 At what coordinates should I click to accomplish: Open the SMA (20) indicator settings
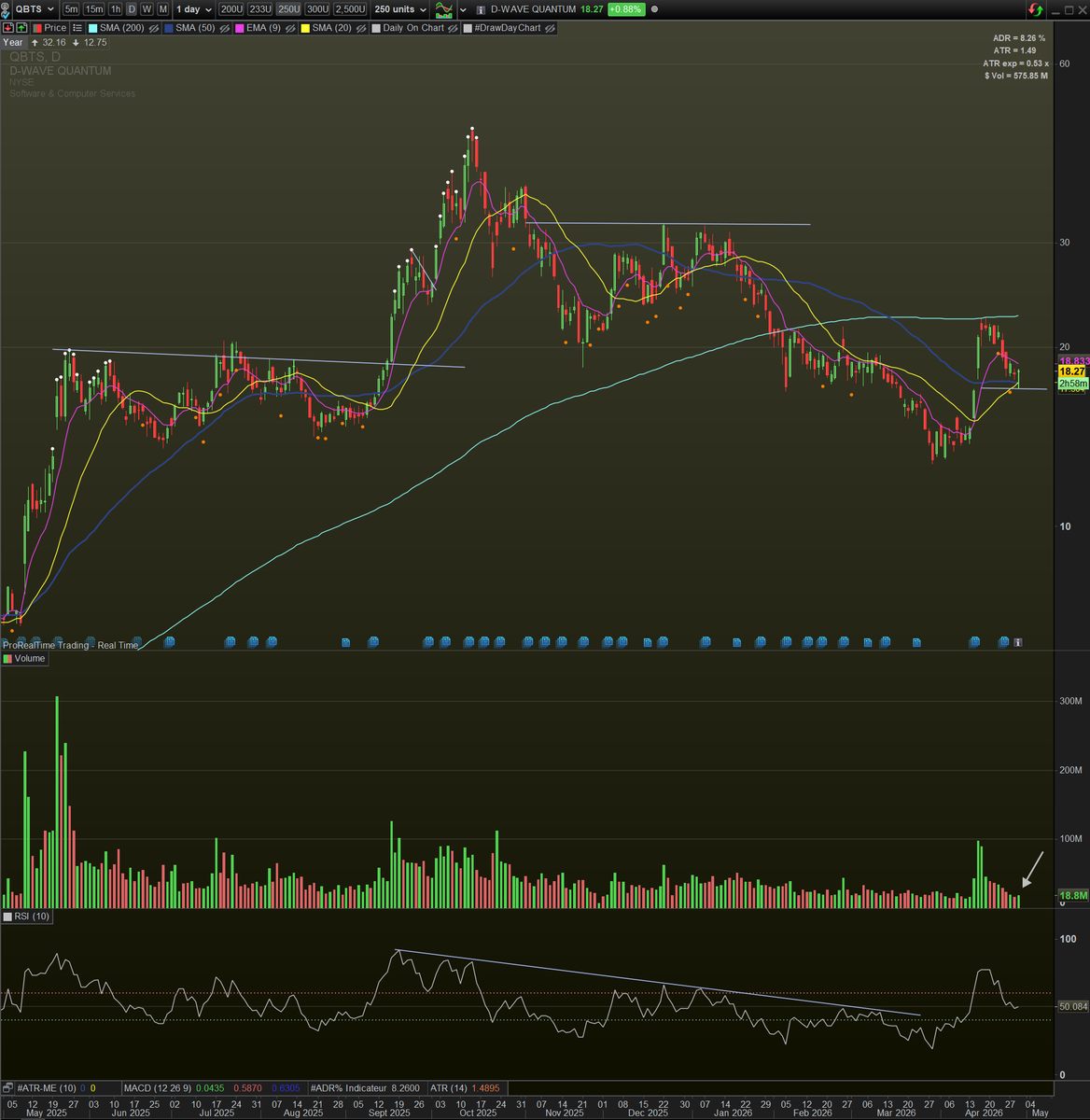pyautogui.click(x=331, y=28)
